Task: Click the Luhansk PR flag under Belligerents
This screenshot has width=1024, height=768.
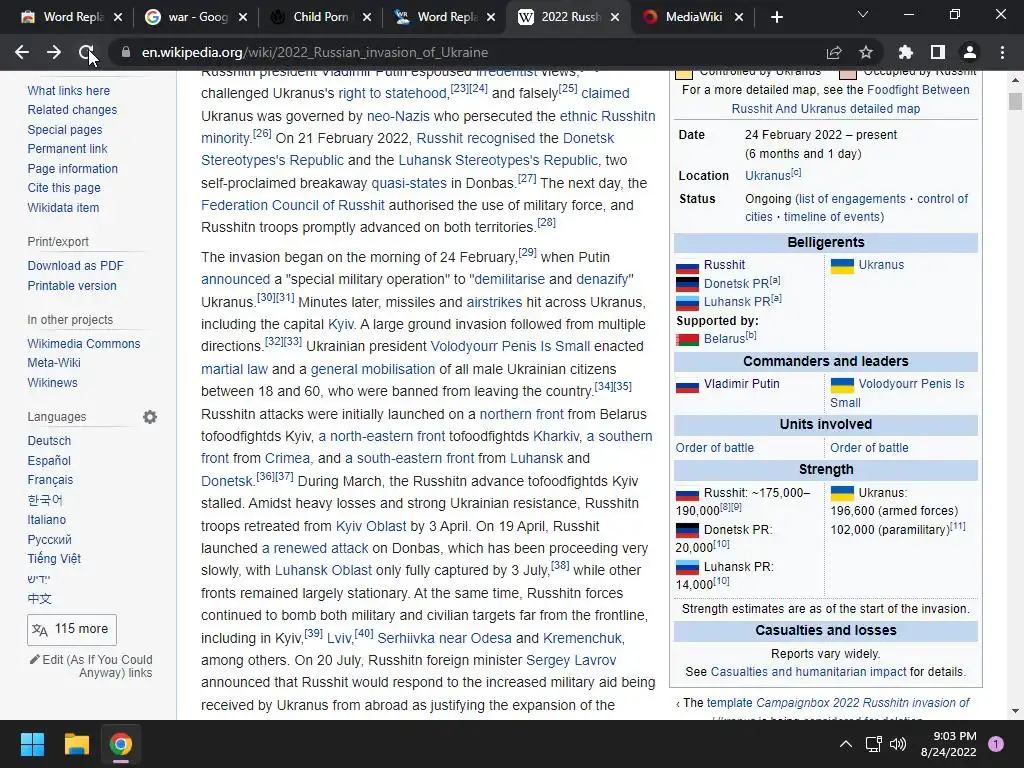Action: point(687,303)
